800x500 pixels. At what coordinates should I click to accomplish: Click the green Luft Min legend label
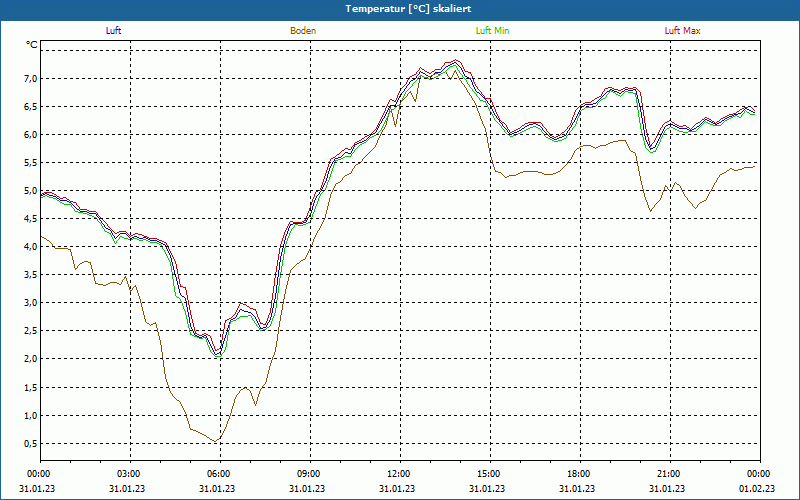point(492,31)
